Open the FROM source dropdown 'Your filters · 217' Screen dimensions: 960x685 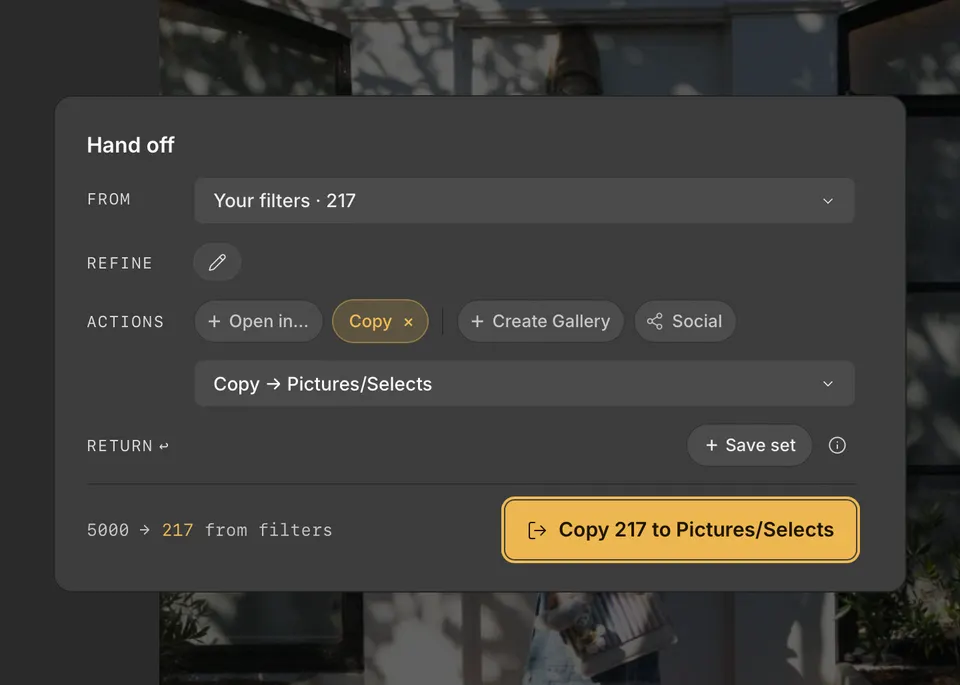[524, 201]
